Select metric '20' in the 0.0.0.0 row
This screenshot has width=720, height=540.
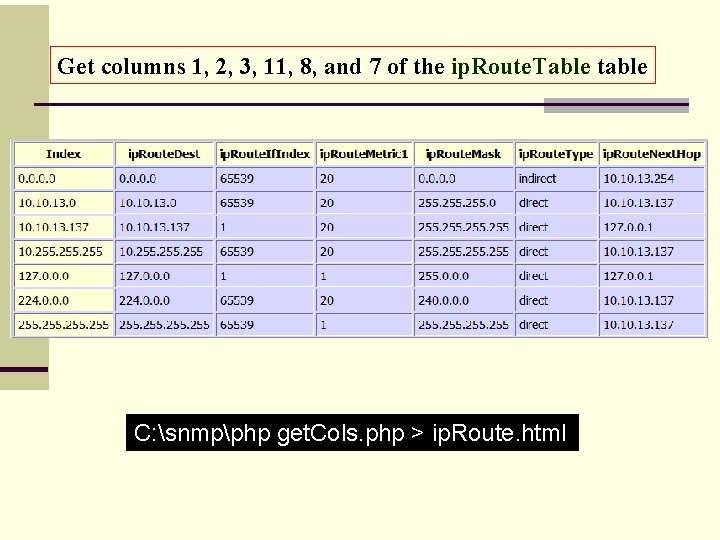[x=364, y=179]
